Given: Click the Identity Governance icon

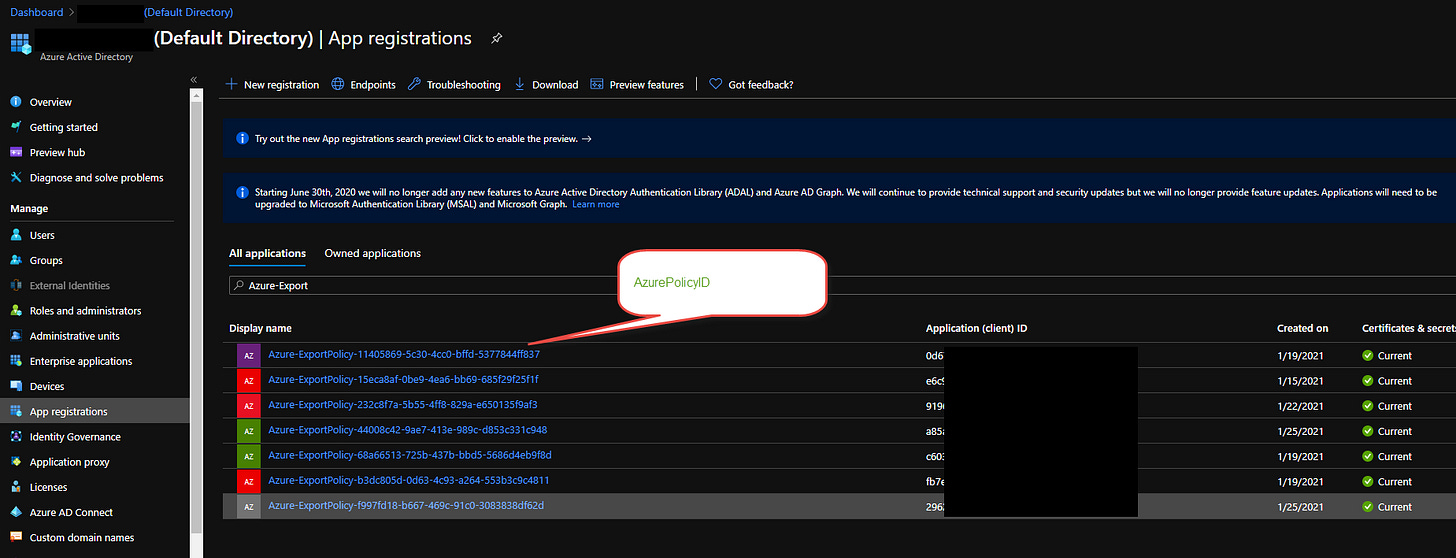Looking at the screenshot, I should pyautogui.click(x=16, y=436).
